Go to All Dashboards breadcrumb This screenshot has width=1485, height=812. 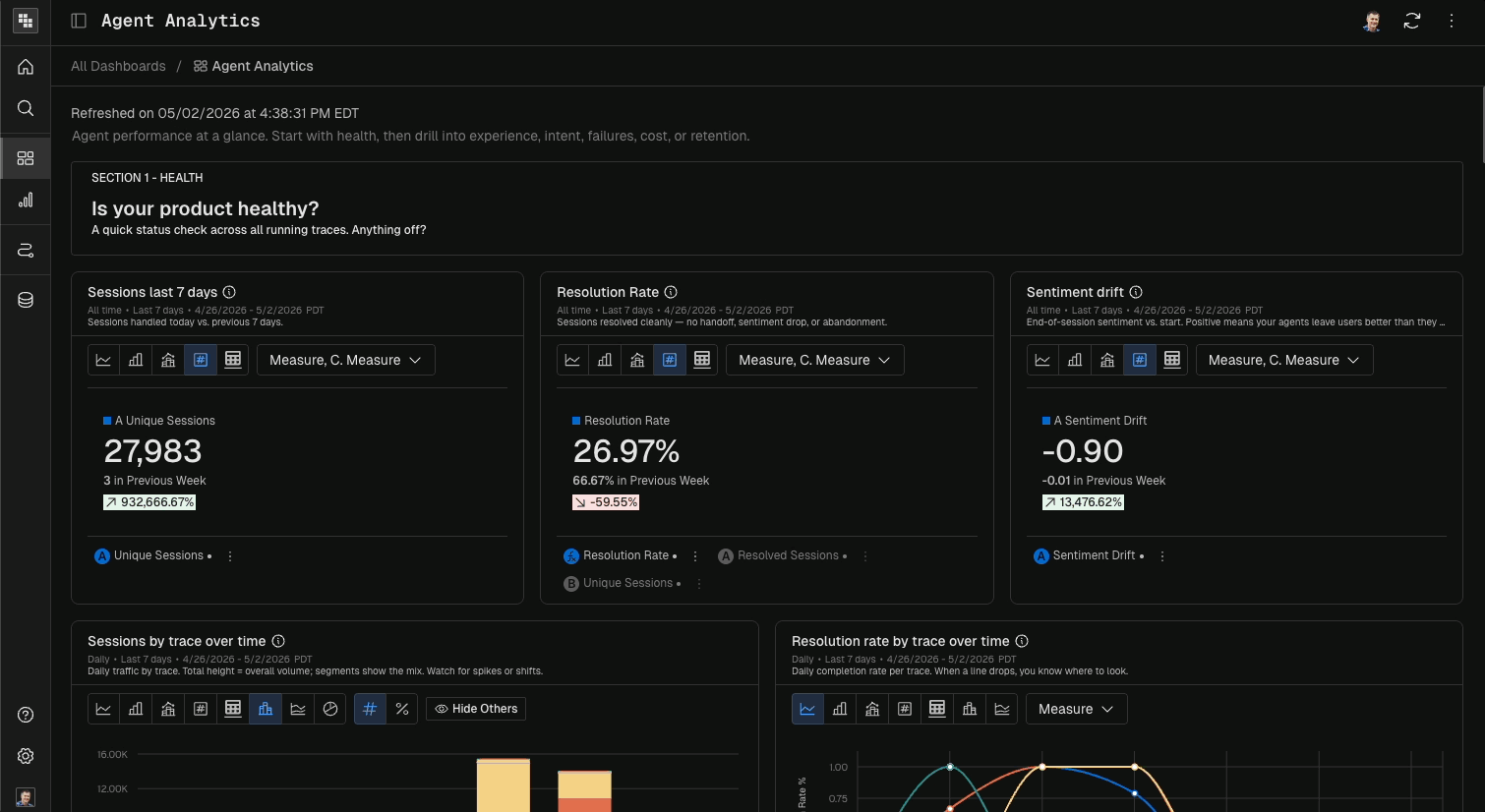(x=118, y=66)
